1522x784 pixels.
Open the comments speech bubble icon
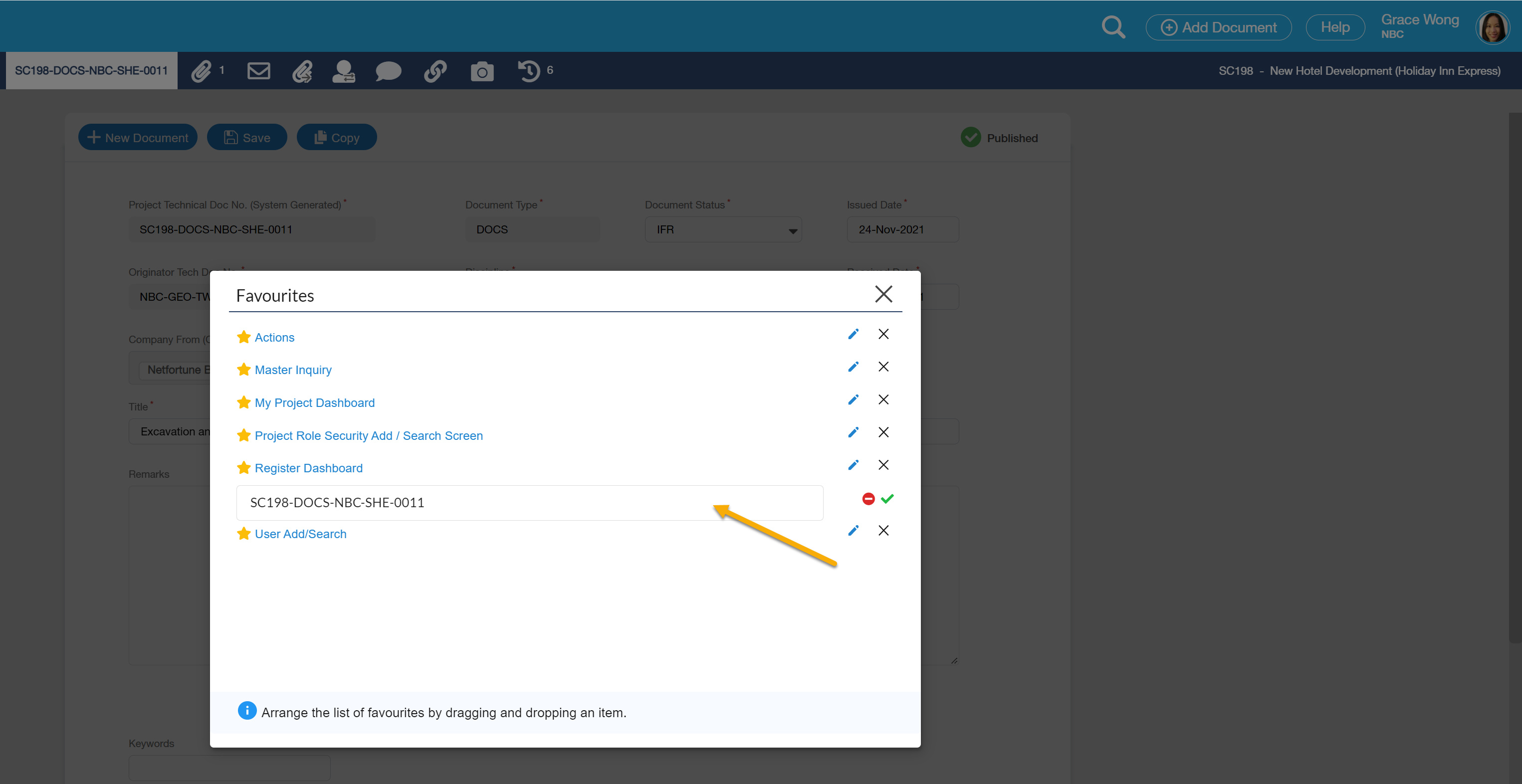tap(388, 71)
